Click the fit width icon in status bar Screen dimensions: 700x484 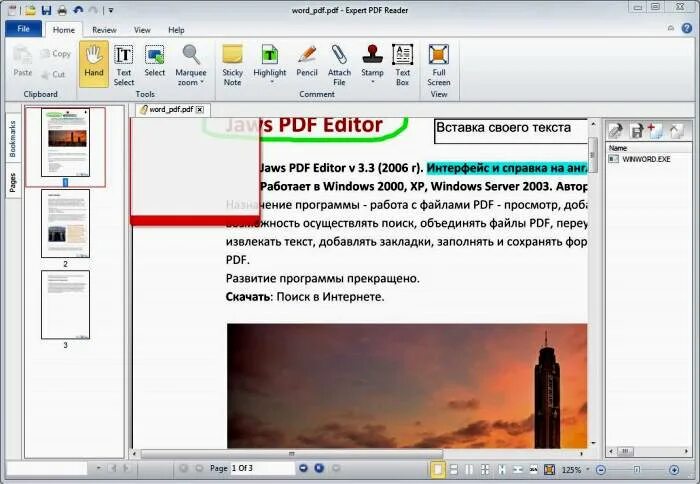tap(517, 469)
